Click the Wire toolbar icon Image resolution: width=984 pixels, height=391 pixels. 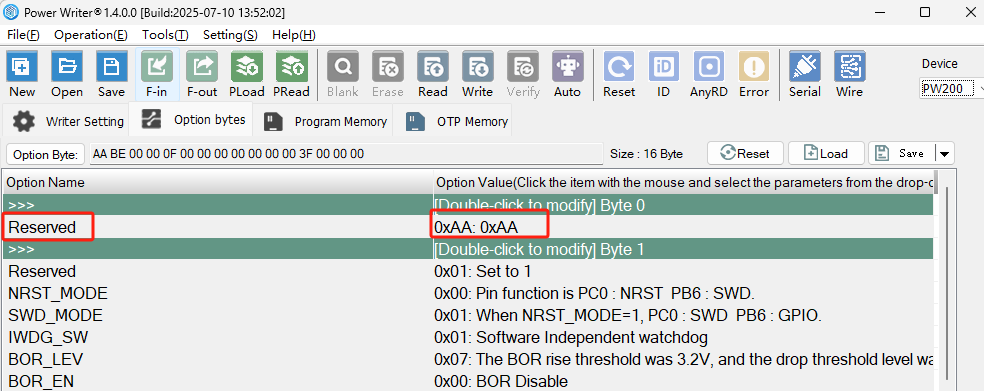[850, 66]
